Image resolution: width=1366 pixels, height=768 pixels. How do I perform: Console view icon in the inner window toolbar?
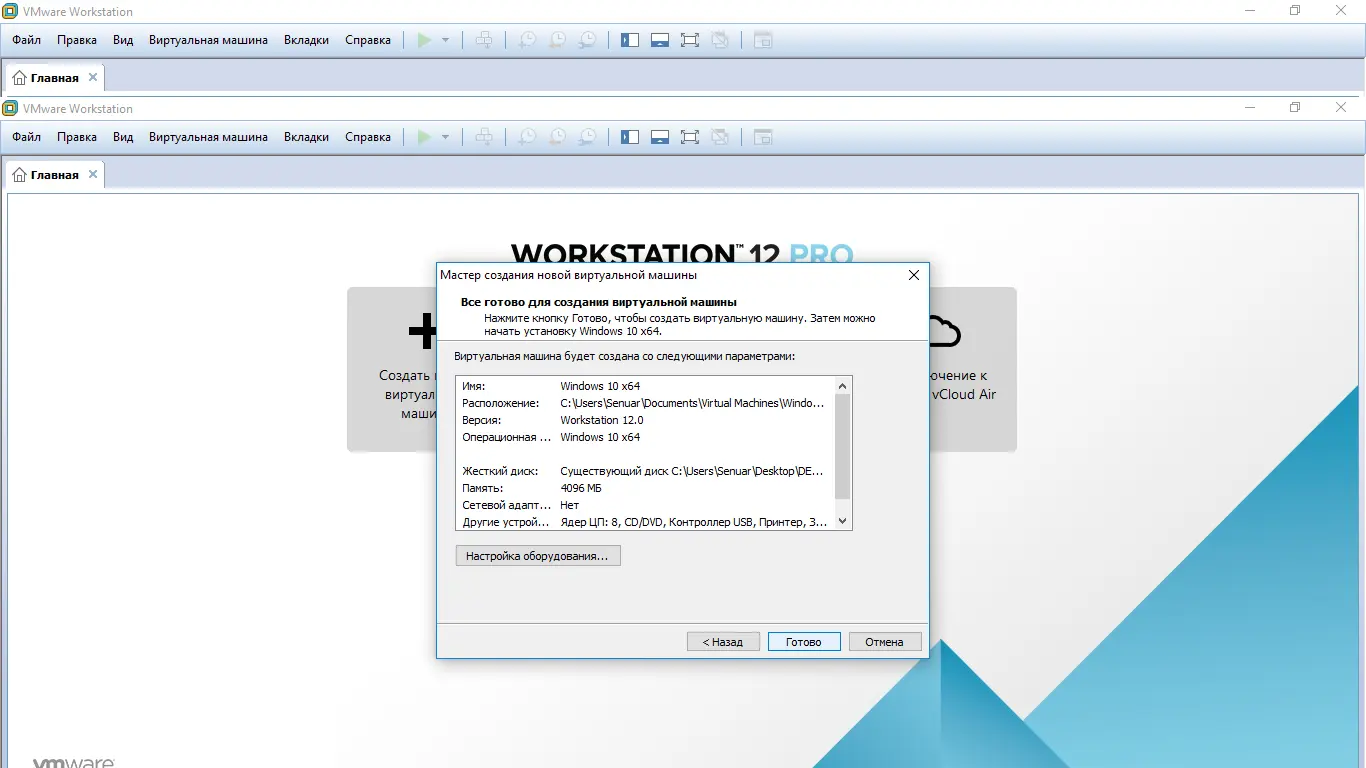point(763,137)
